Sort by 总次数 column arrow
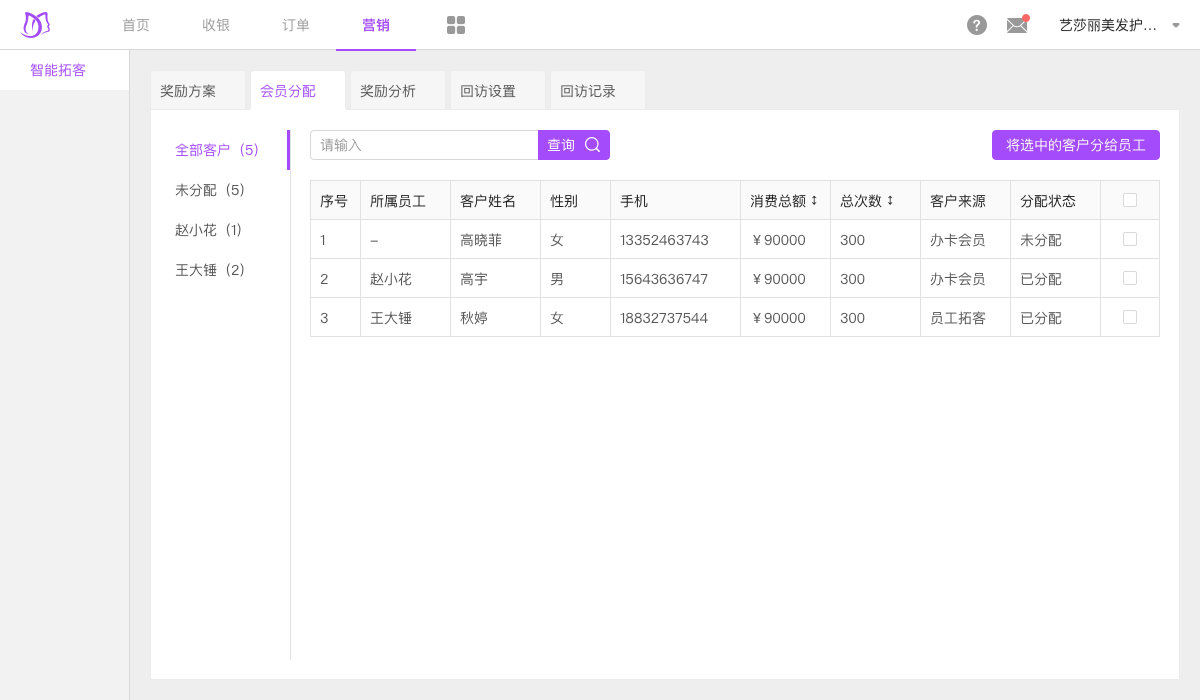Image resolution: width=1200 pixels, height=700 pixels. [890, 200]
